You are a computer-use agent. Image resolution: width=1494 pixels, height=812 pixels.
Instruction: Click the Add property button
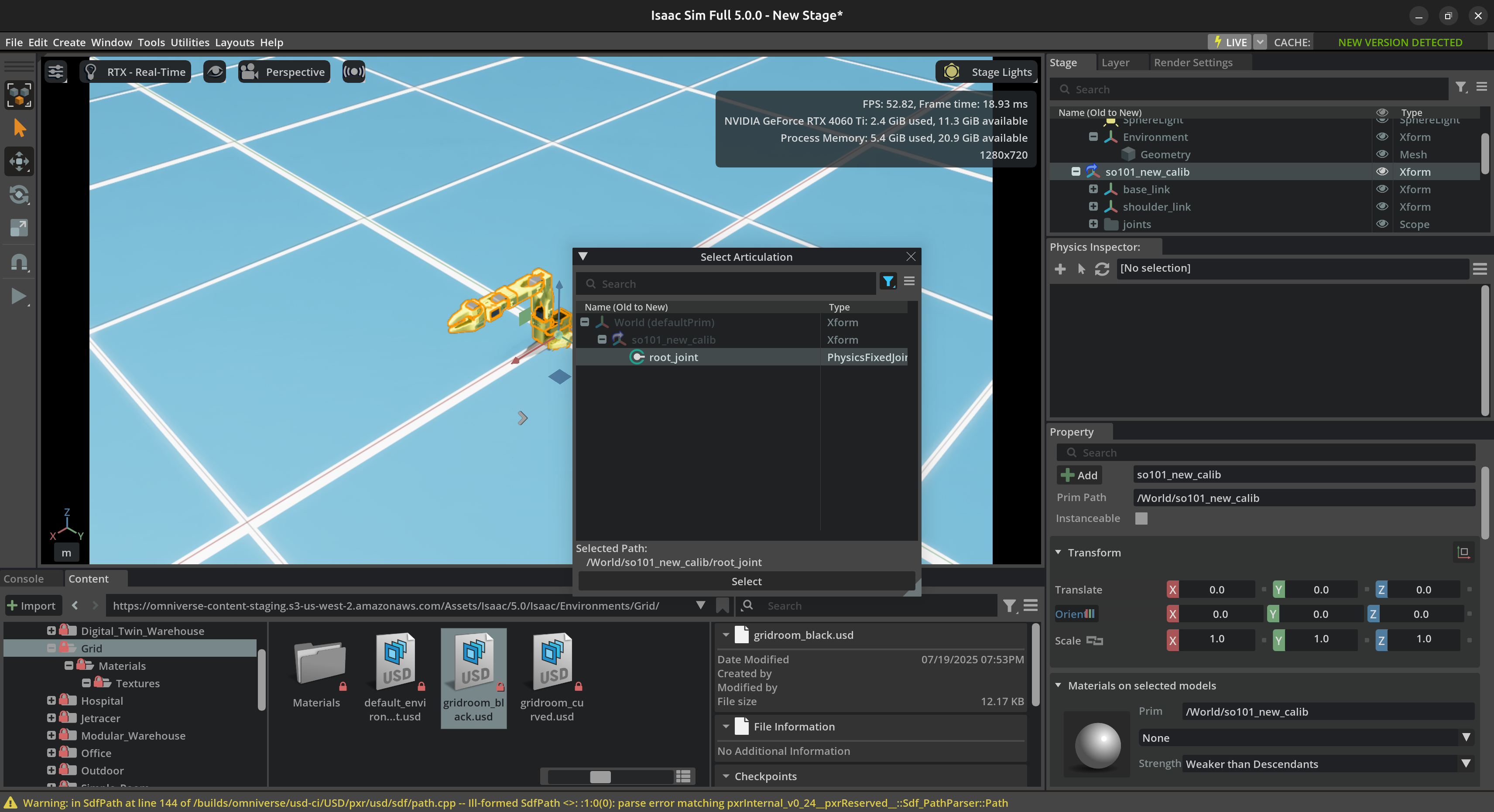[1079, 475]
